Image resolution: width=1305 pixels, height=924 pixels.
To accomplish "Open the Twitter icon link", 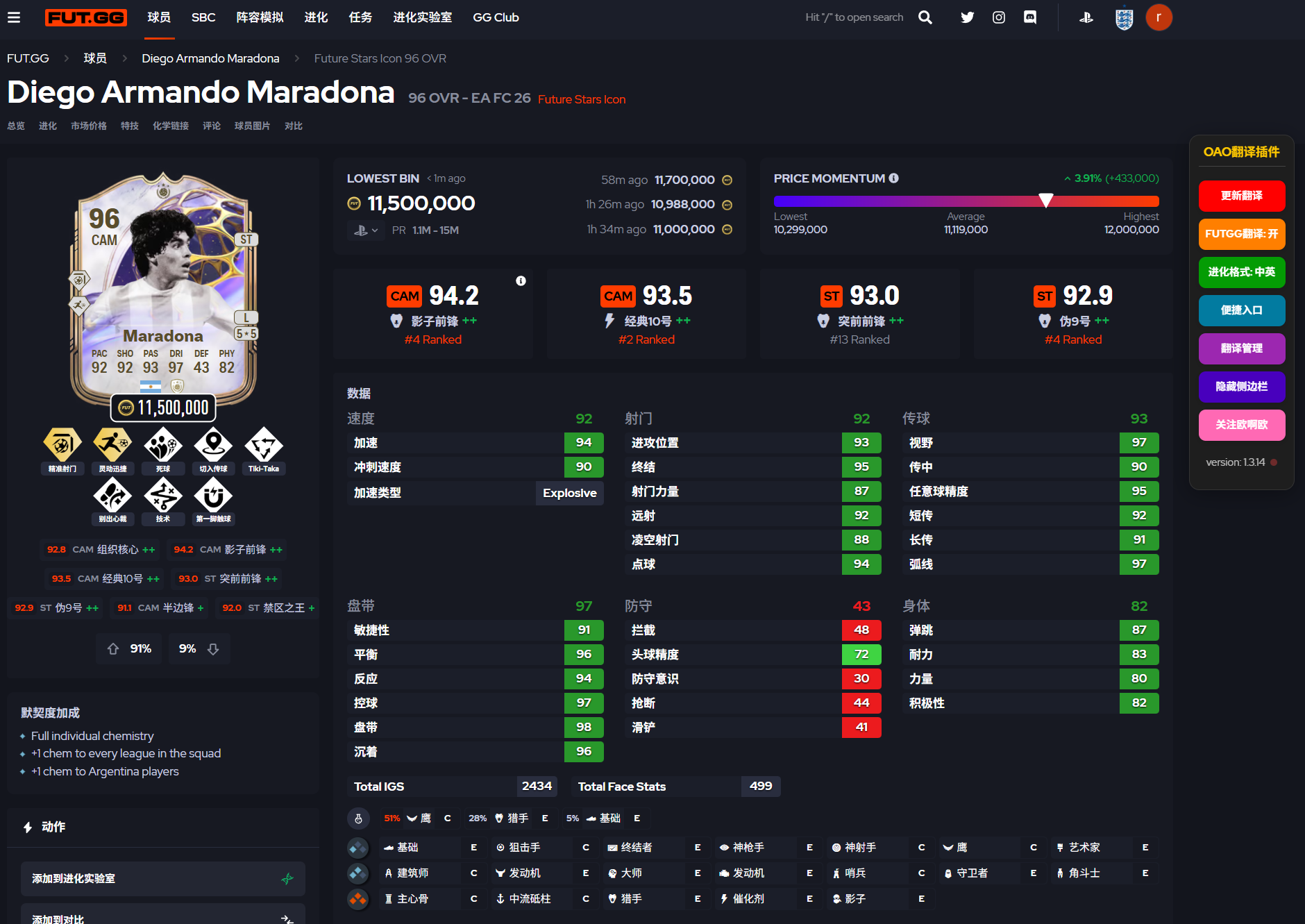I will 967,17.
